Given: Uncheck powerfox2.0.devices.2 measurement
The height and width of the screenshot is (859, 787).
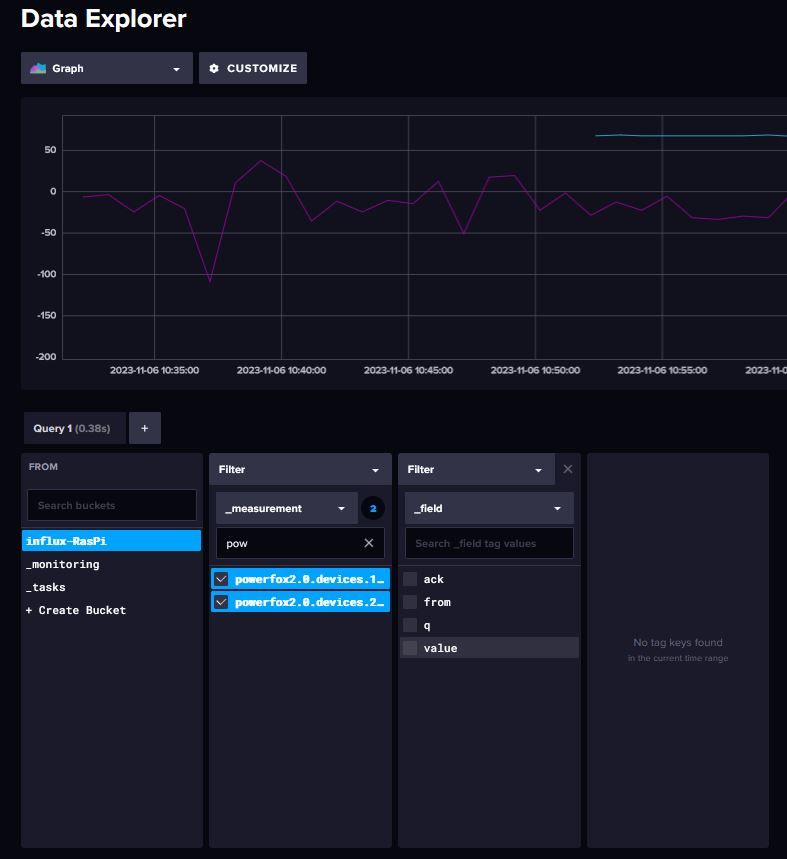Looking at the screenshot, I should tap(222, 602).
